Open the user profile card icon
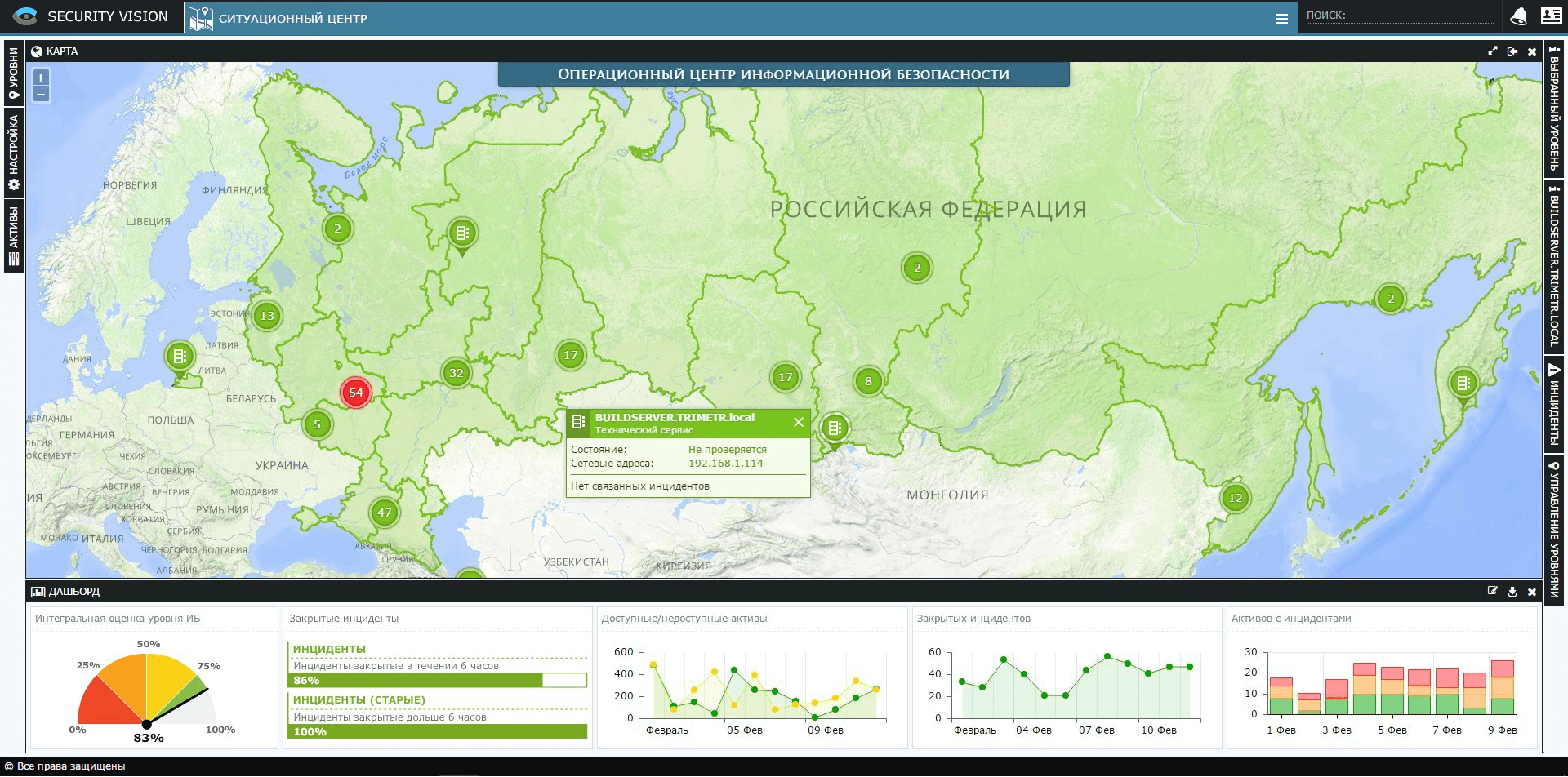Viewport: 1568px width, 777px height. (1550, 16)
